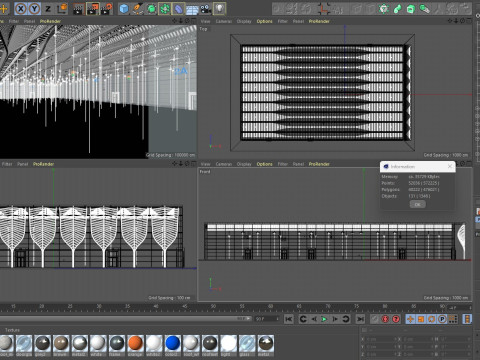Go to end of timeline
Image resolution: width=480 pixels, height=360 pixels.
point(360,319)
